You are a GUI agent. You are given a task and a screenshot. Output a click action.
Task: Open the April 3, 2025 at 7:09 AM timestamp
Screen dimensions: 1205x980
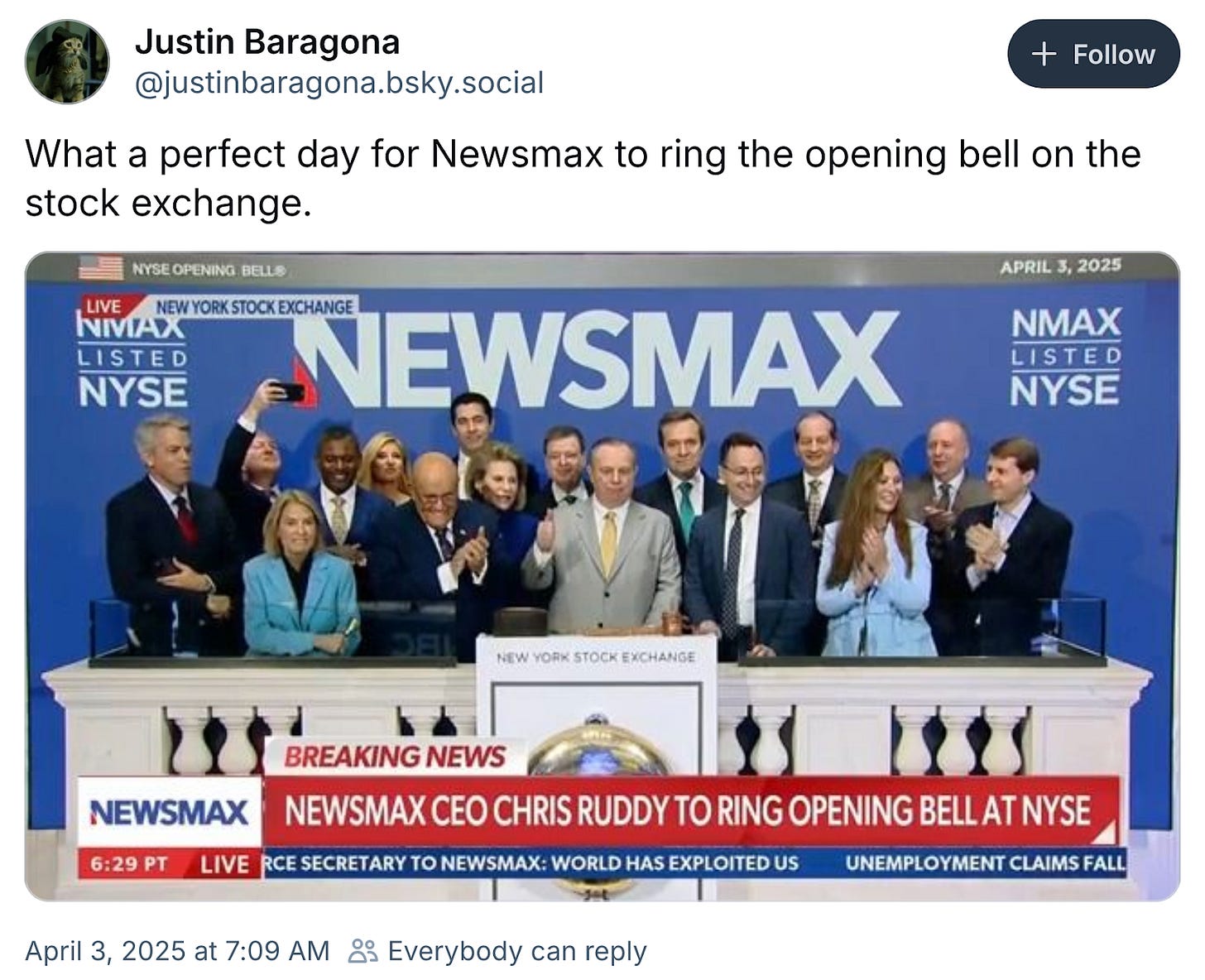tap(177, 951)
